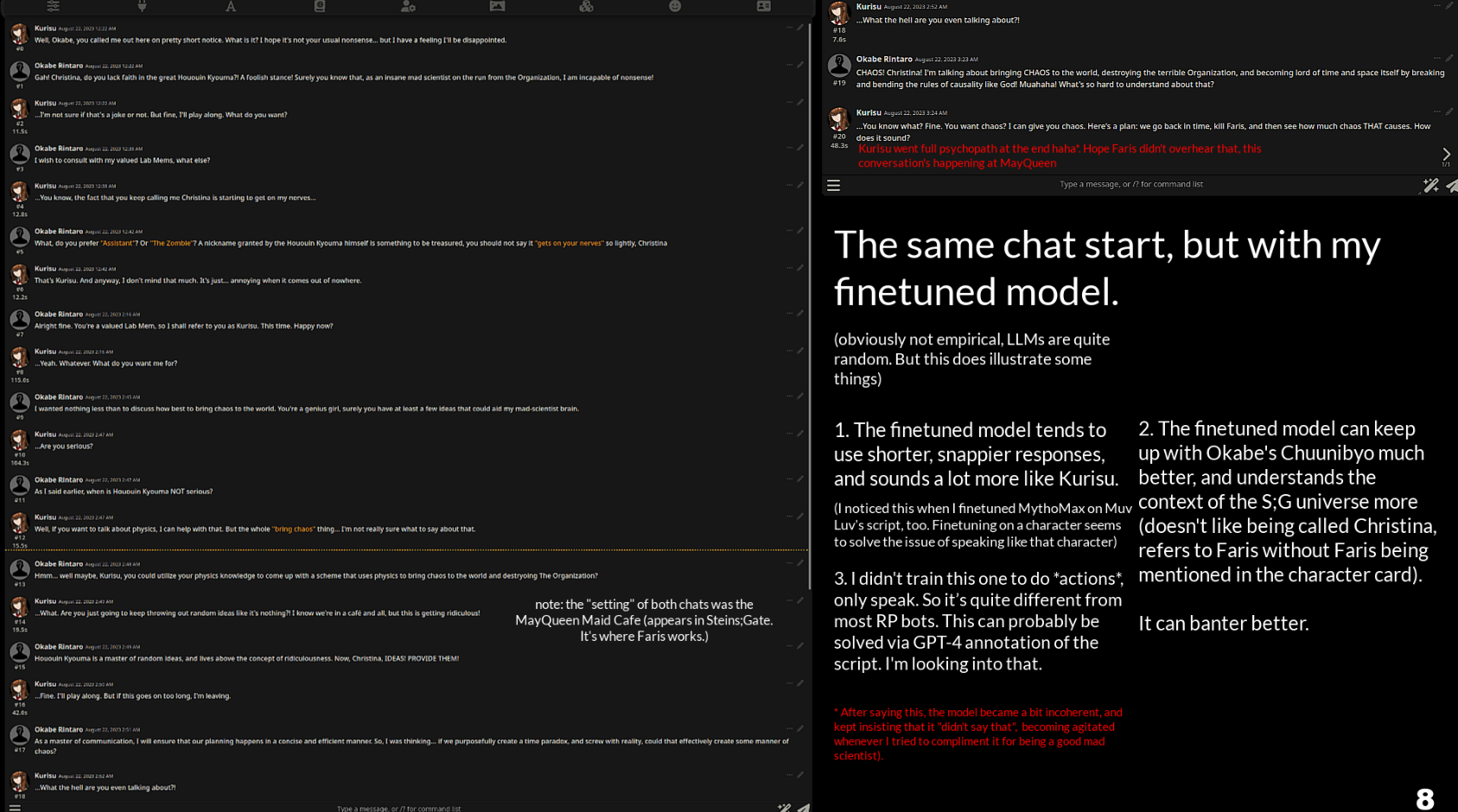1458x812 pixels.
Task: Edit Okabe's "valued Lab Mems" message pencil
Action: 800,148
